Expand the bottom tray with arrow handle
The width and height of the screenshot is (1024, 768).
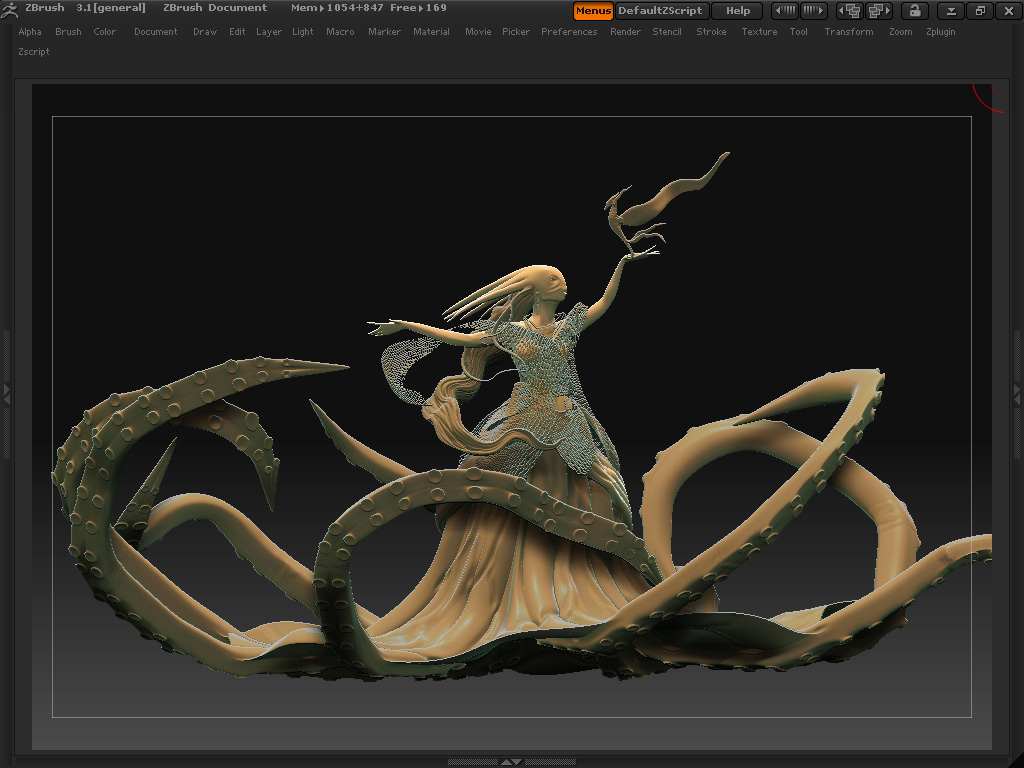511,762
